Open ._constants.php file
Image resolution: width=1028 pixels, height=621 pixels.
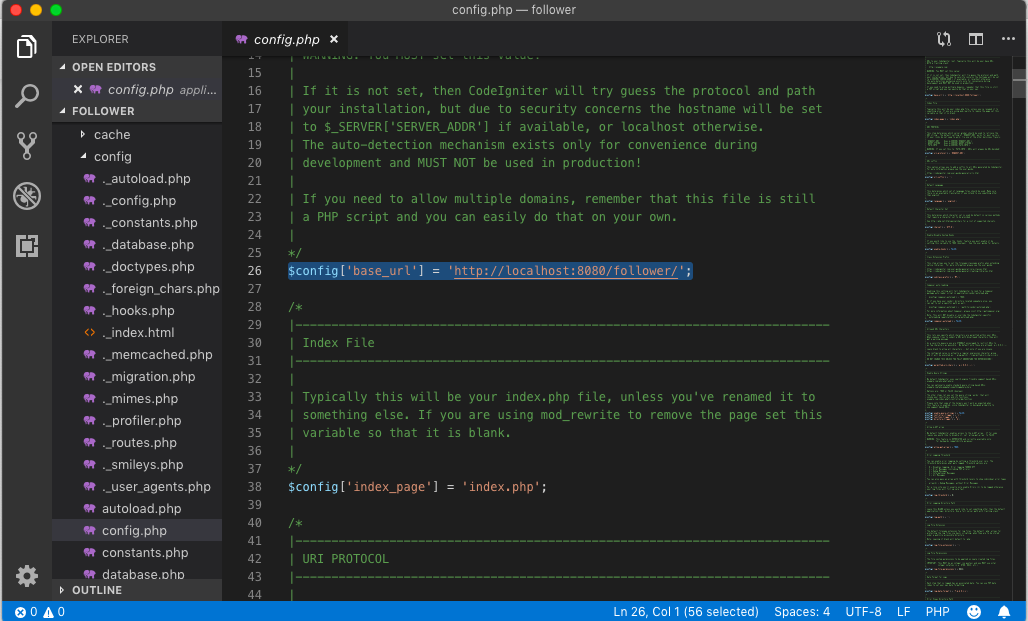click(x=149, y=222)
